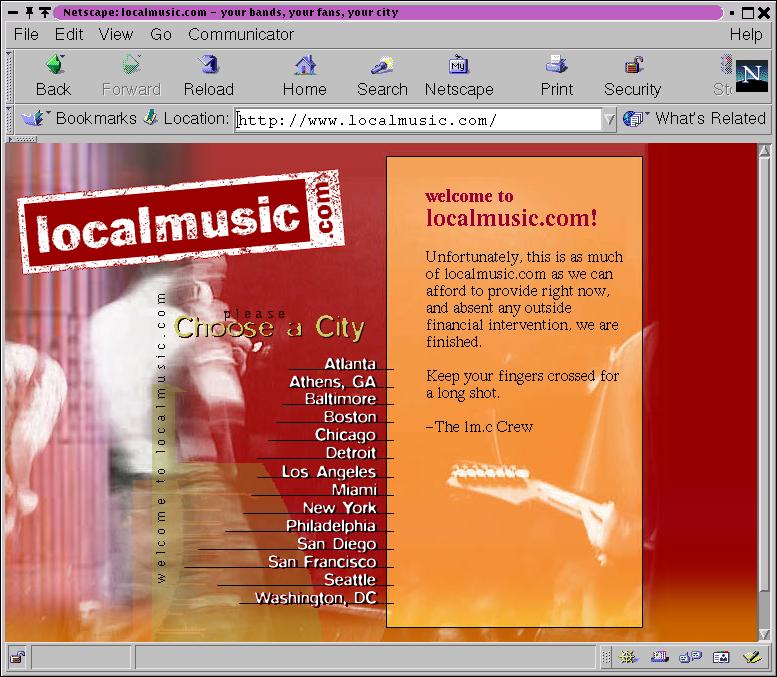Image resolution: width=777 pixels, height=677 pixels.
Task: Open Mail inbox component icon
Action: pyautogui.click(x=660, y=657)
